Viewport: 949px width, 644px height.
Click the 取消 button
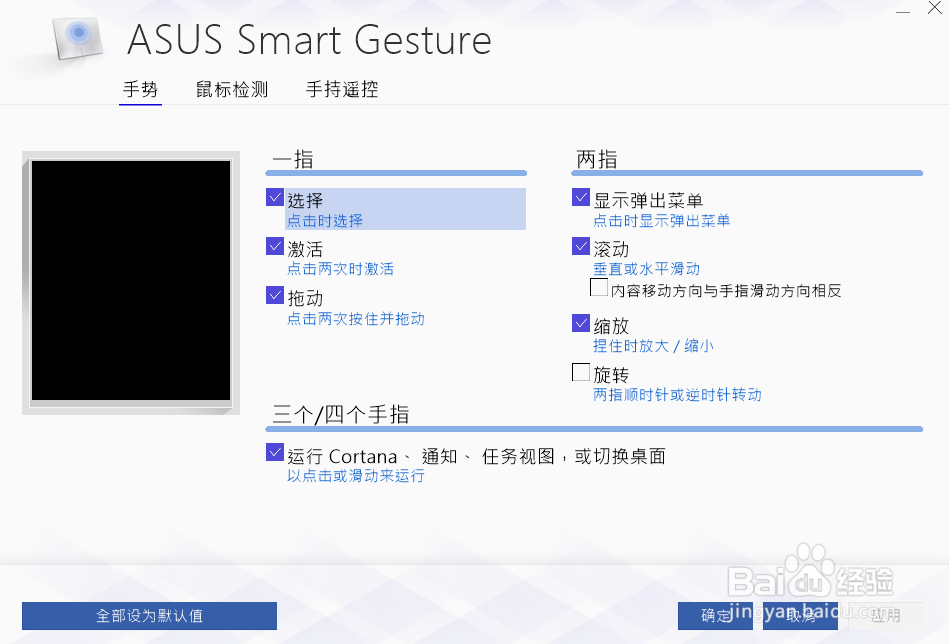(800, 616)
